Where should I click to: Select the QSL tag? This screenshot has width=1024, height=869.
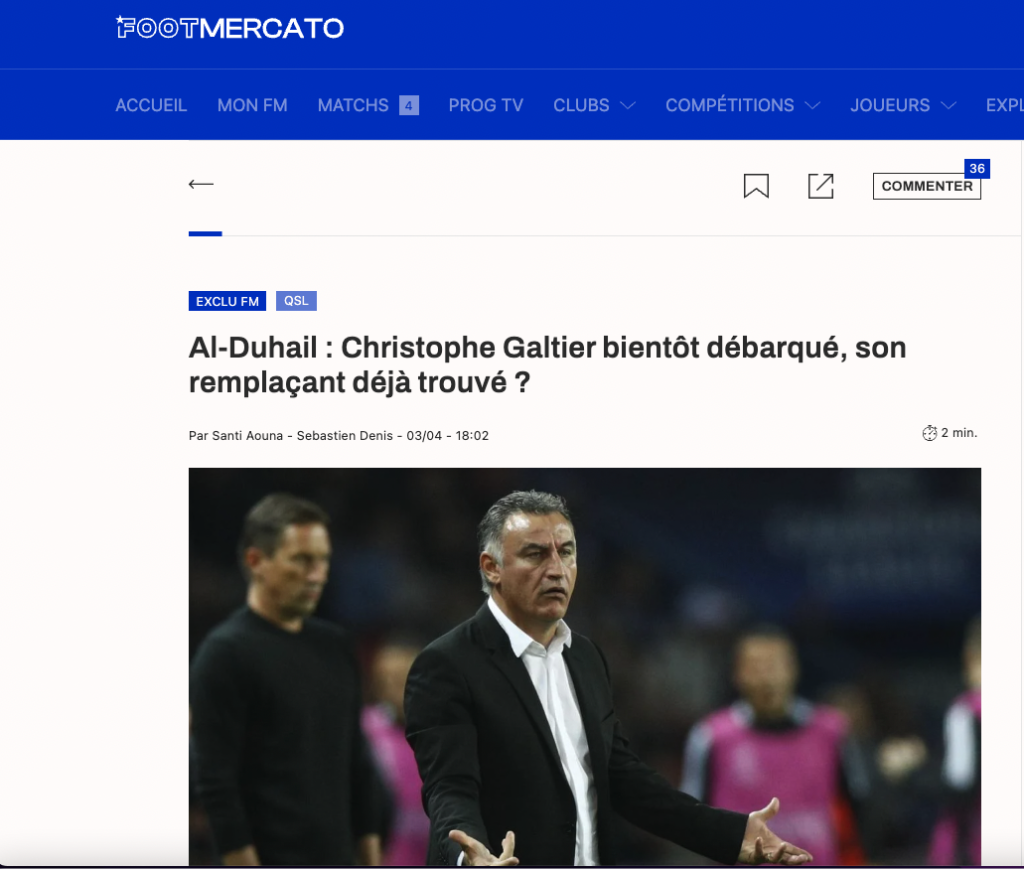coord(296,300)
